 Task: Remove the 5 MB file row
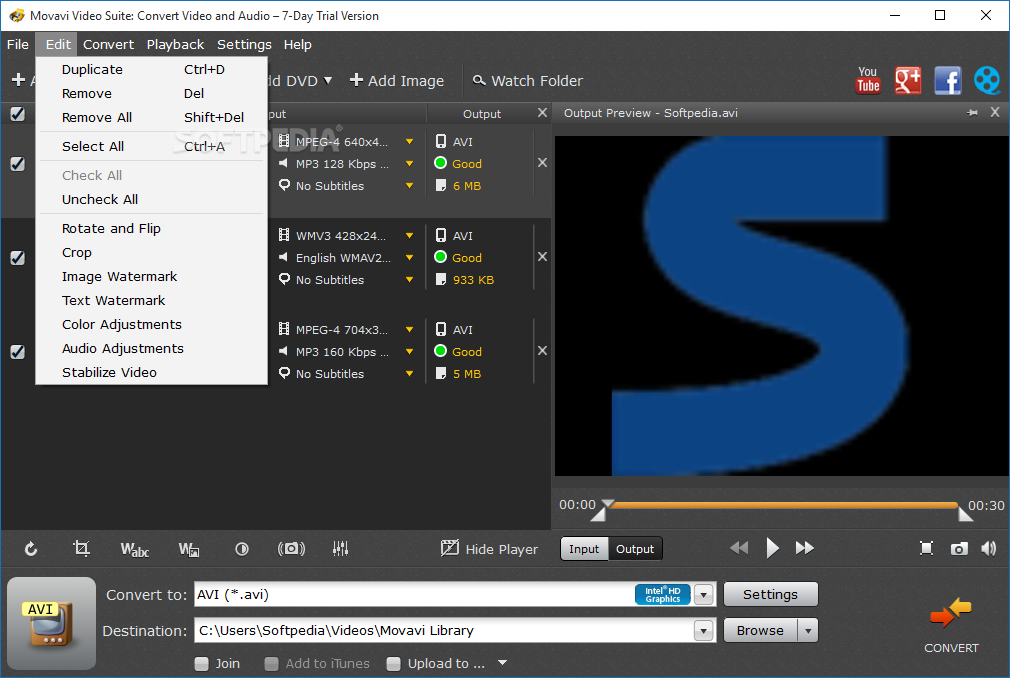pyautogui.click(x=542, y=351)
